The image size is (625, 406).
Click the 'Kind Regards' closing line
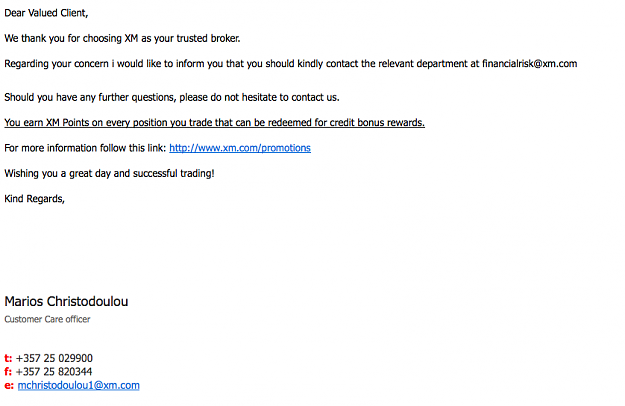(34, 199)
